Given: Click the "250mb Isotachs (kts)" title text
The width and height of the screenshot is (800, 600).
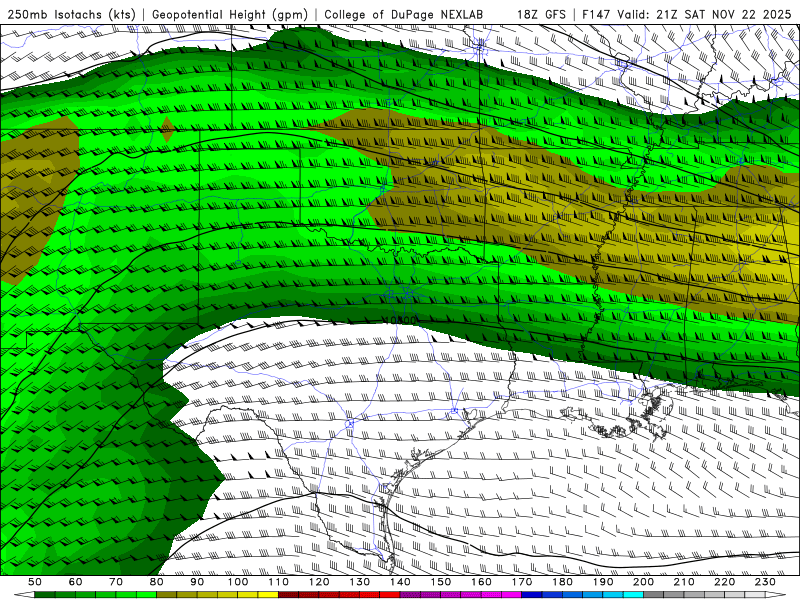Looking at the screenshot, I should [x=71, y=14].
